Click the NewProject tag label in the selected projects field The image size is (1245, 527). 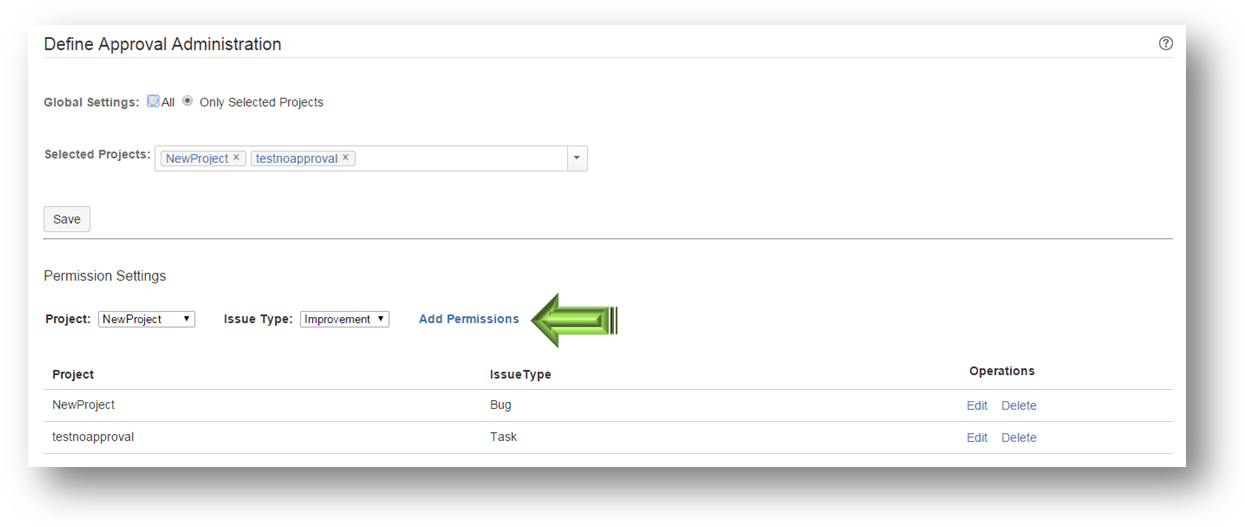click(x=197, y=158)
